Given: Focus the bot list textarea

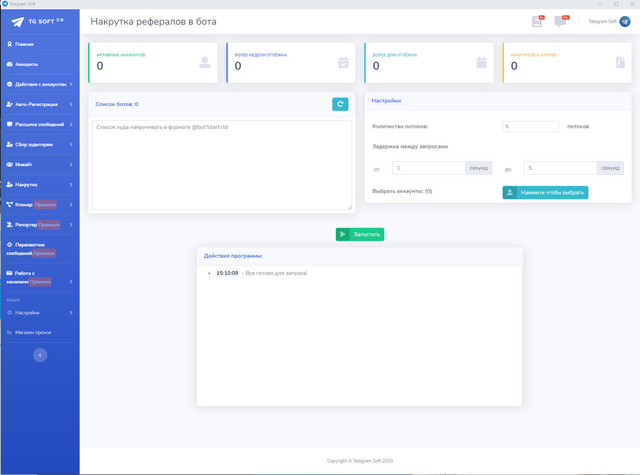Looking at the screenshot, I should pyautogui.click(x=222, y=165).
